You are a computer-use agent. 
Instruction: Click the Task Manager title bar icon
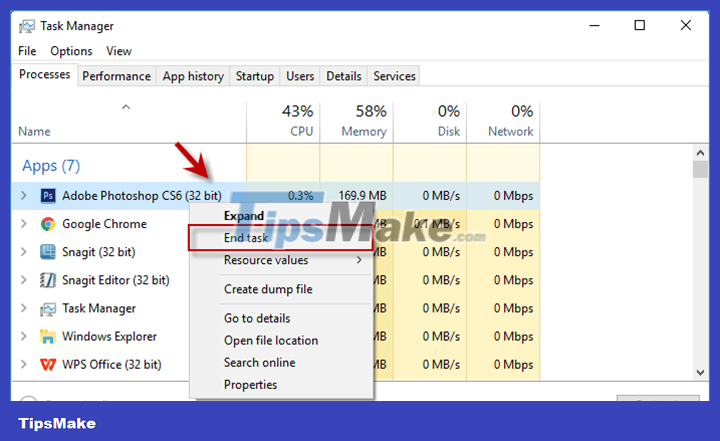(27, 26)
